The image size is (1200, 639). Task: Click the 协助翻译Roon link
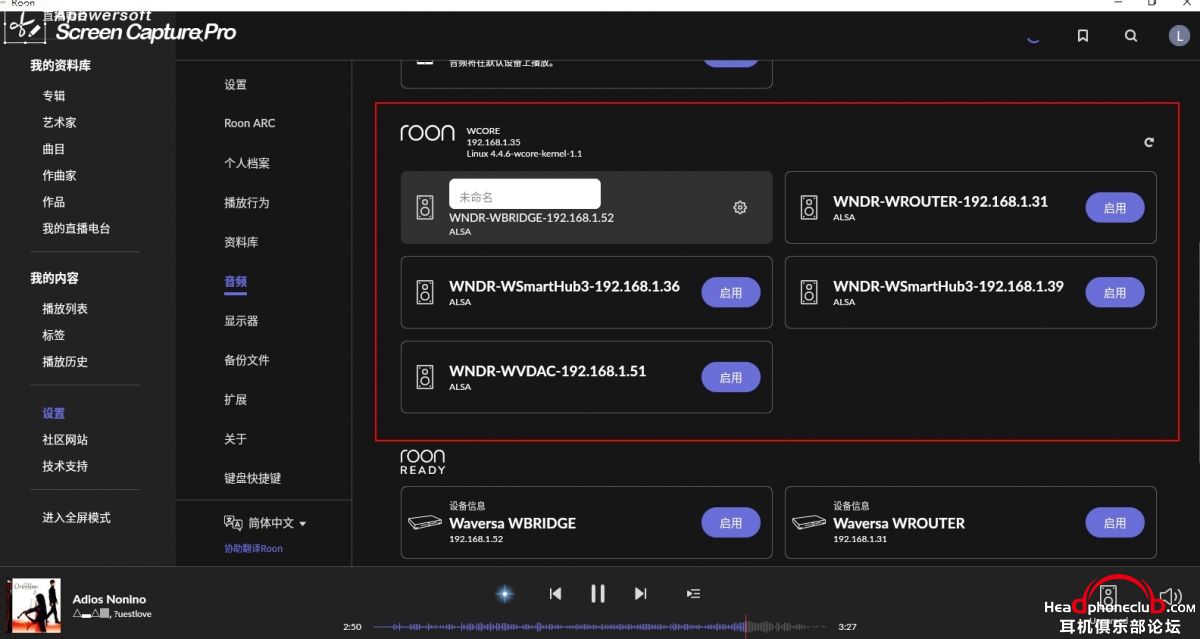point(253,548)
